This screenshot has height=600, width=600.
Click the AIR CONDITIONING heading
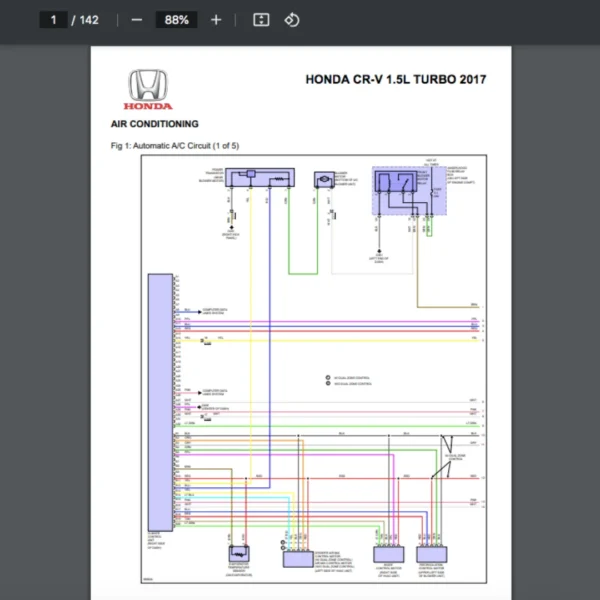tap(154, 124)
